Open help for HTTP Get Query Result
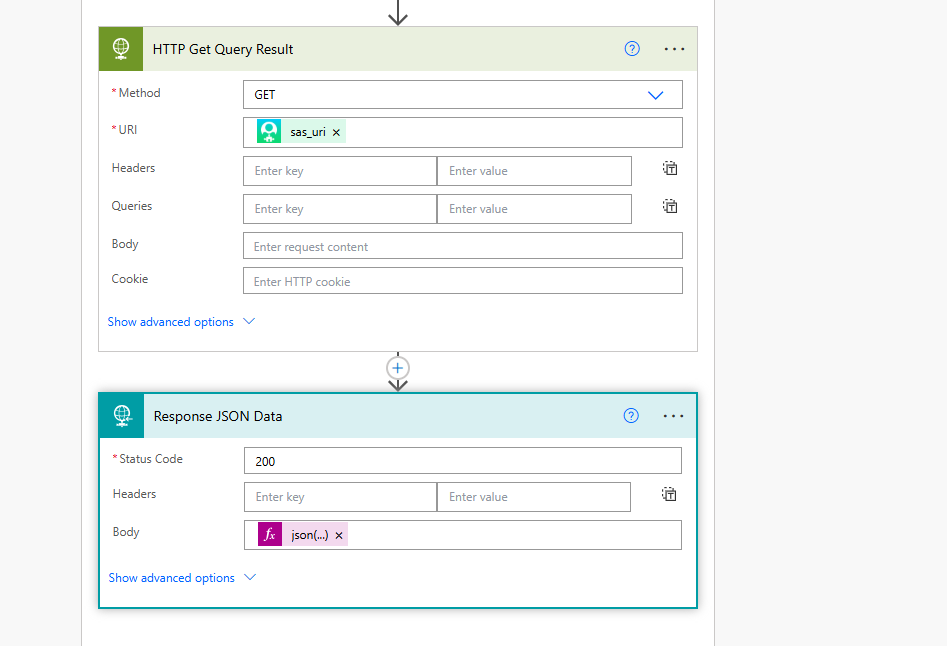This screenshot has width=947, height=646. tap(632, 49)
